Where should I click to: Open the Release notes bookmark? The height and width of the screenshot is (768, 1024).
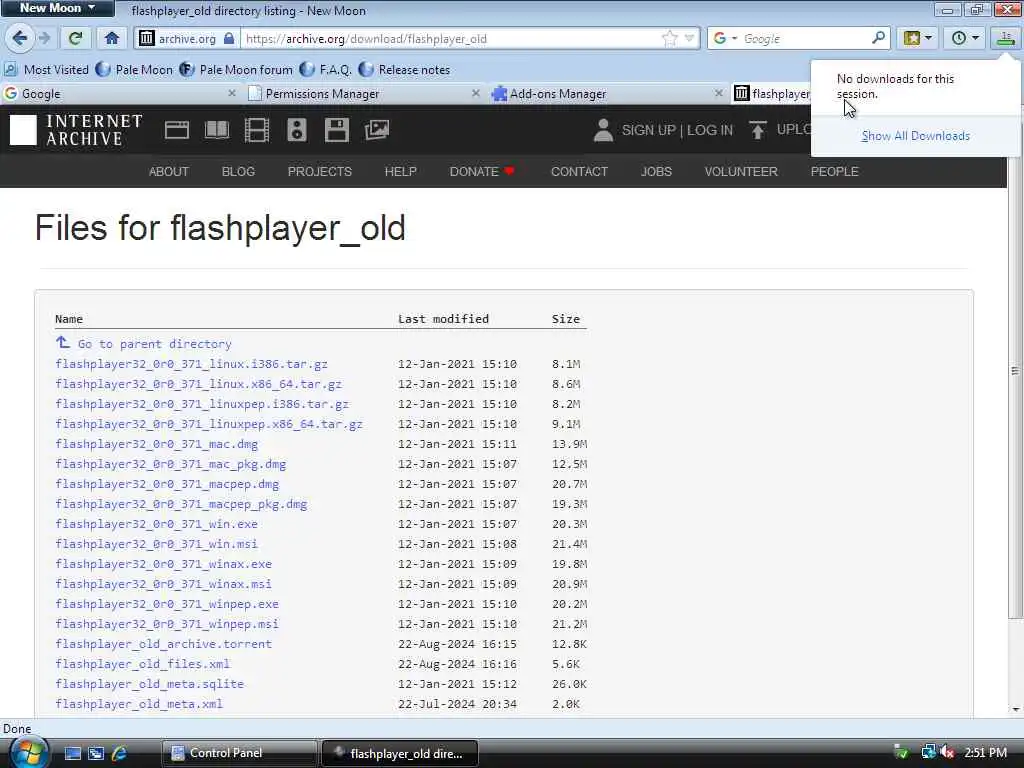pos(404,69)
